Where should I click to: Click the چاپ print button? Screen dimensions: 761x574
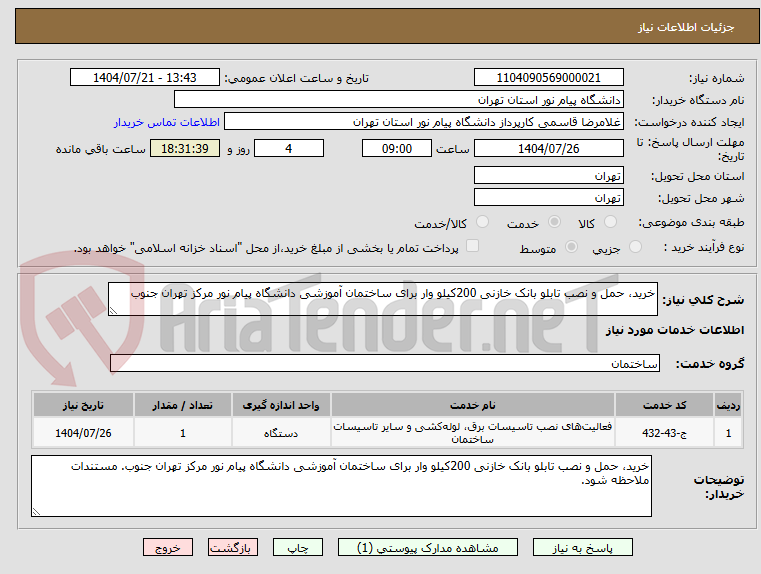pyautogui.click(x=298, y=547)
